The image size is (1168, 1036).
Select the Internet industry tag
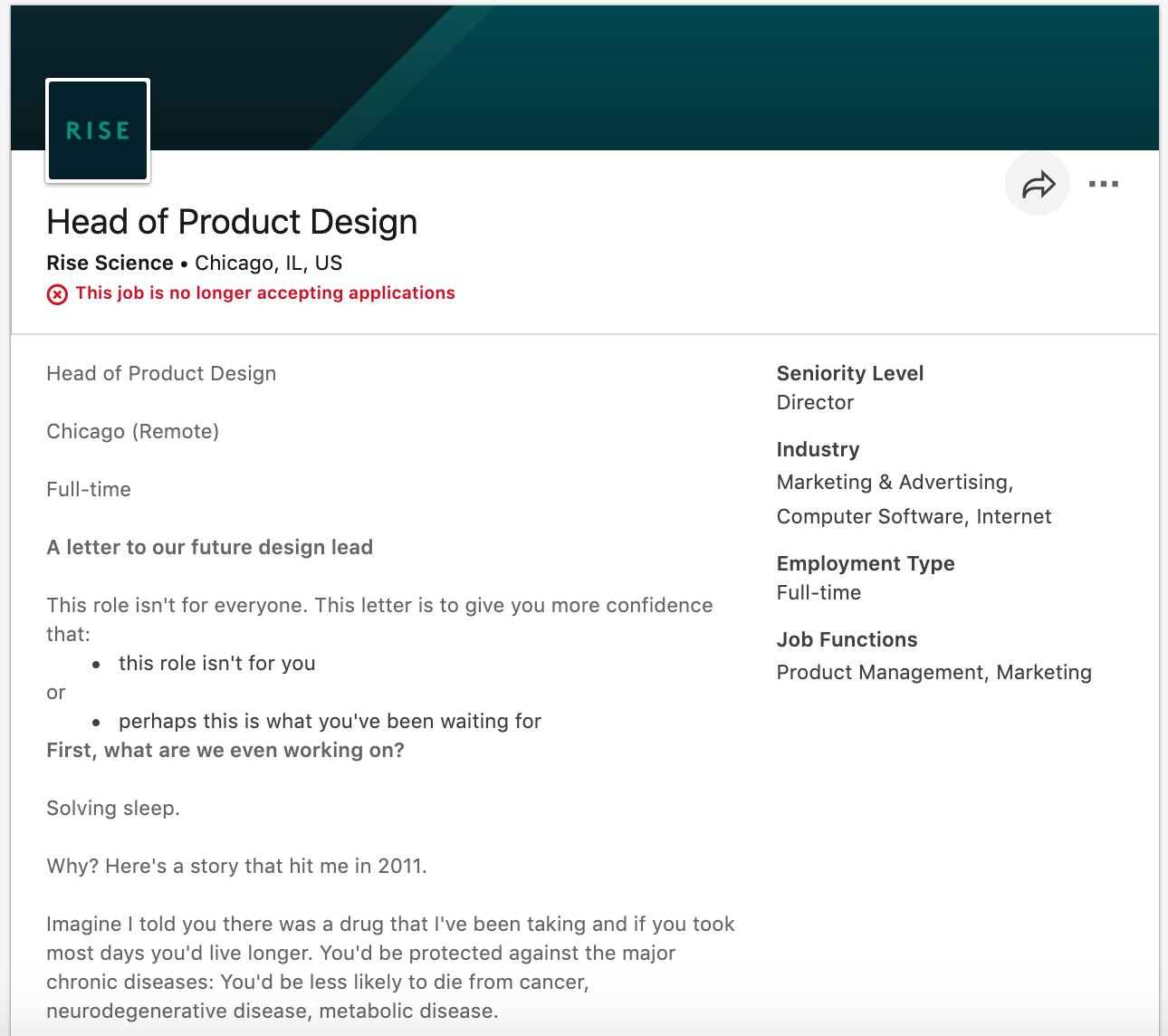[x=1012, y=516]
